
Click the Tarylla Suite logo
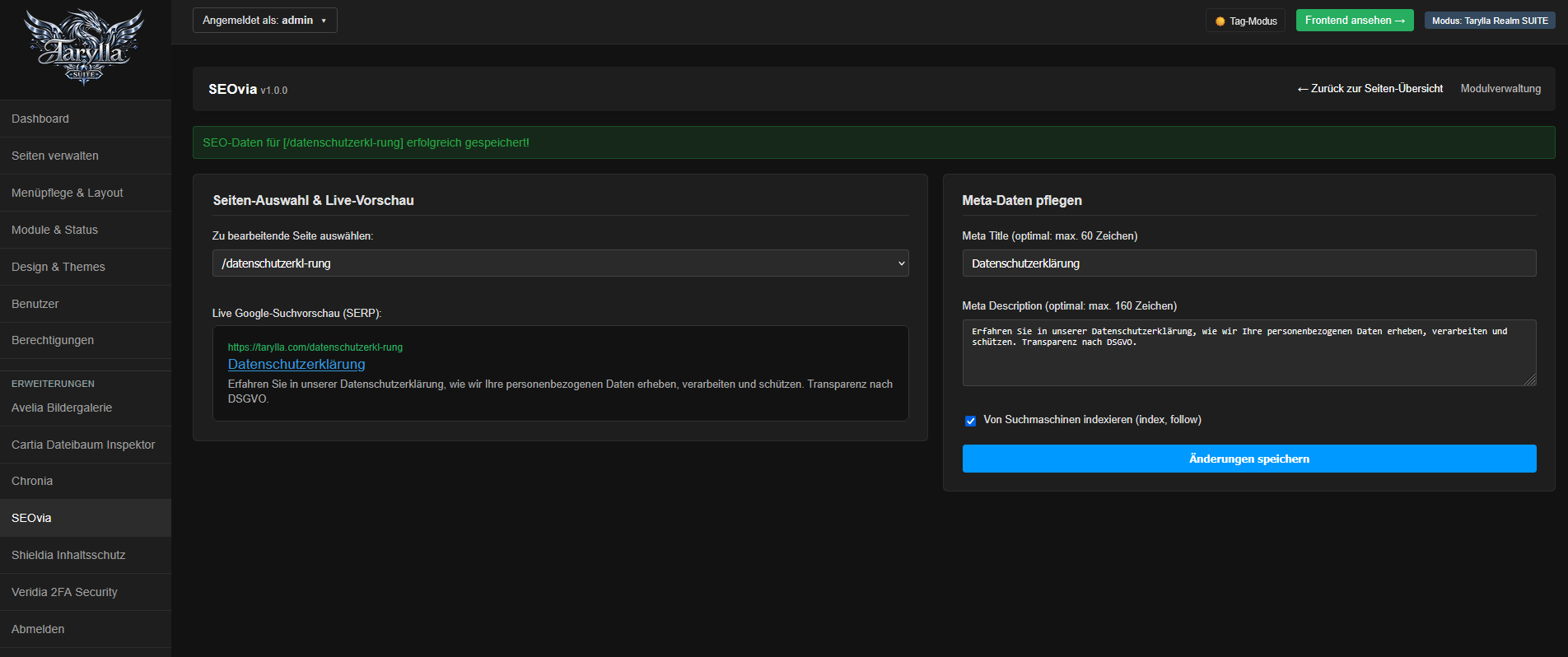(84, 48)
